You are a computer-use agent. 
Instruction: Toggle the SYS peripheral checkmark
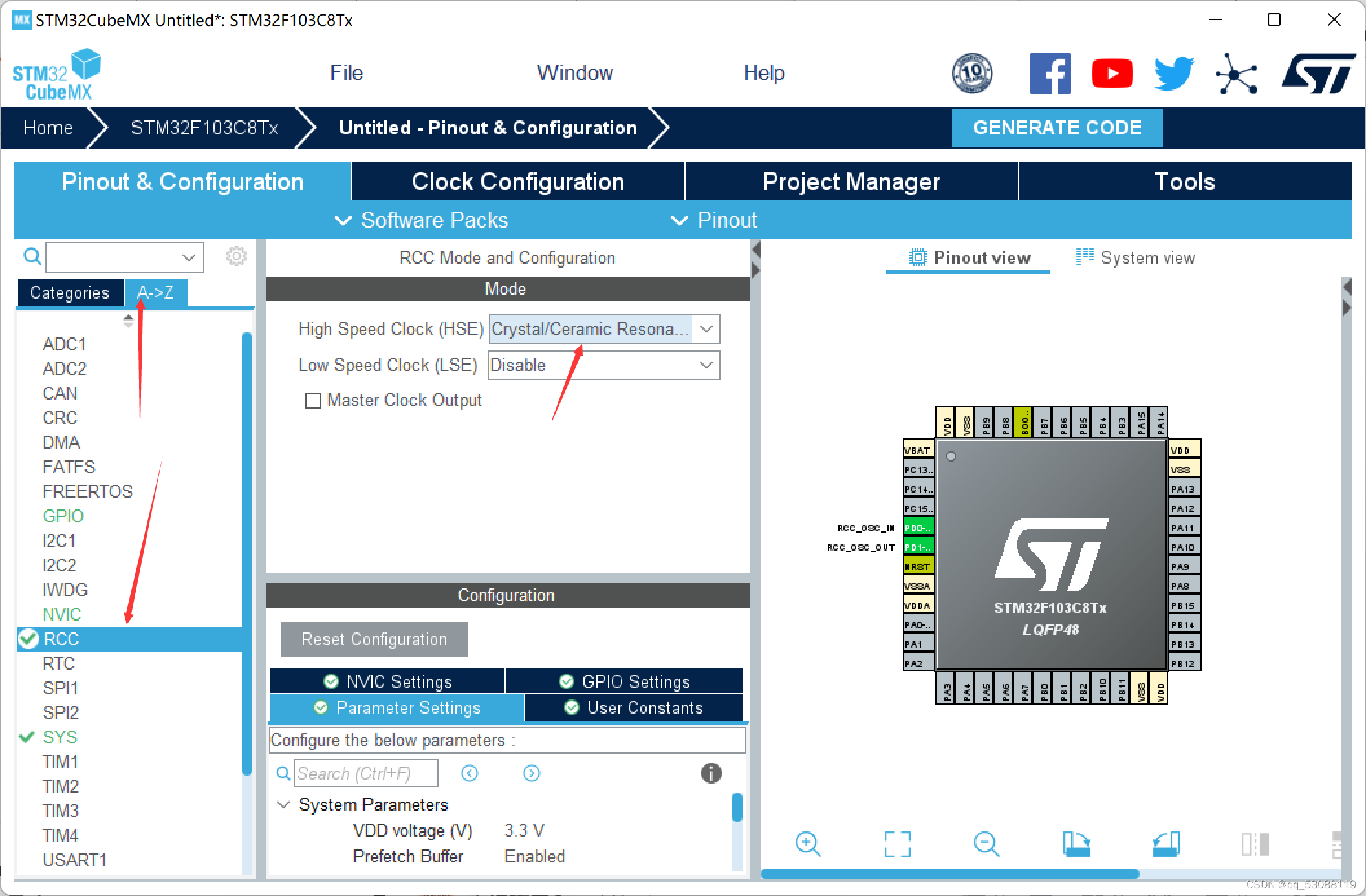pos(27,737)
